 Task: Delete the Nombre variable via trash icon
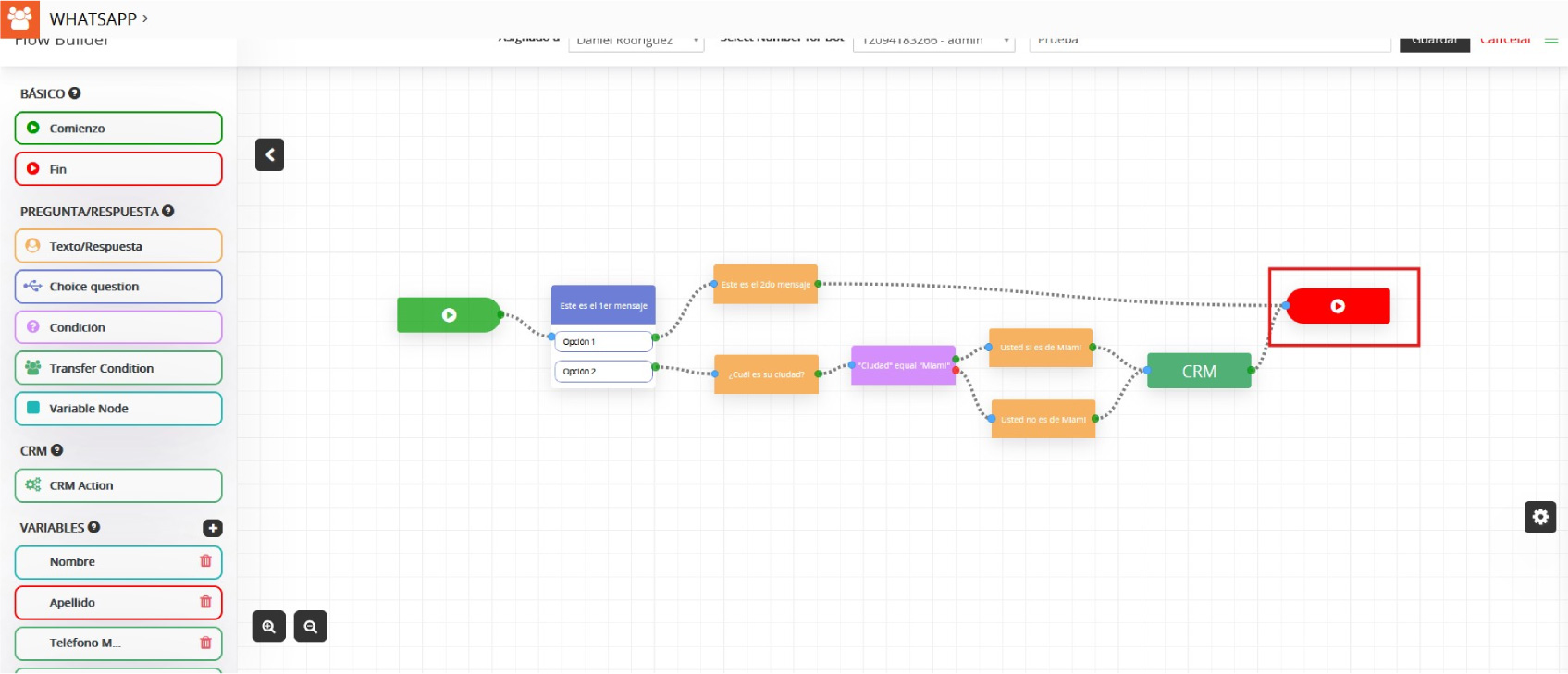205,561
